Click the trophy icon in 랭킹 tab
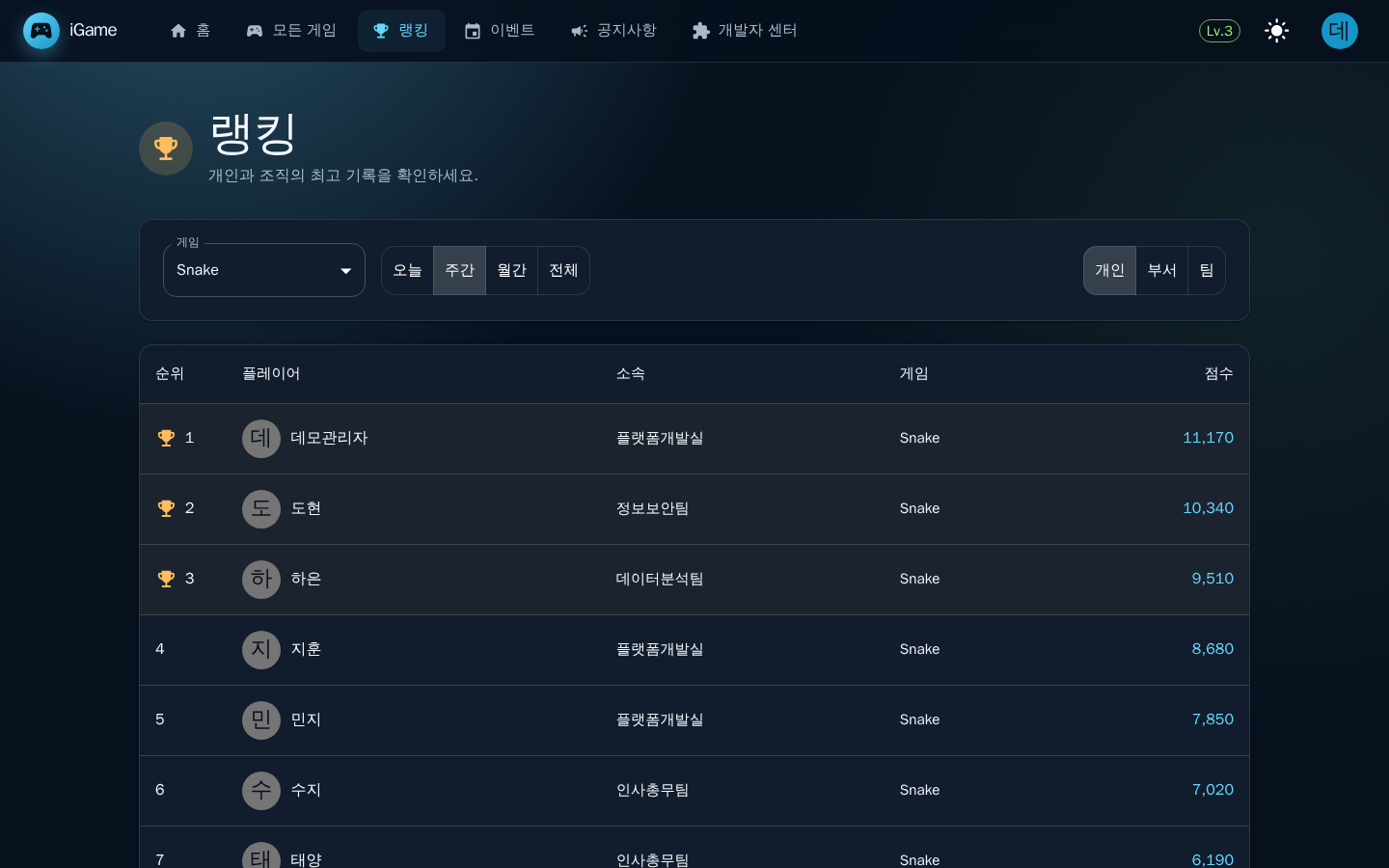This screenshot has height=868, width=1389. (381, 31)
